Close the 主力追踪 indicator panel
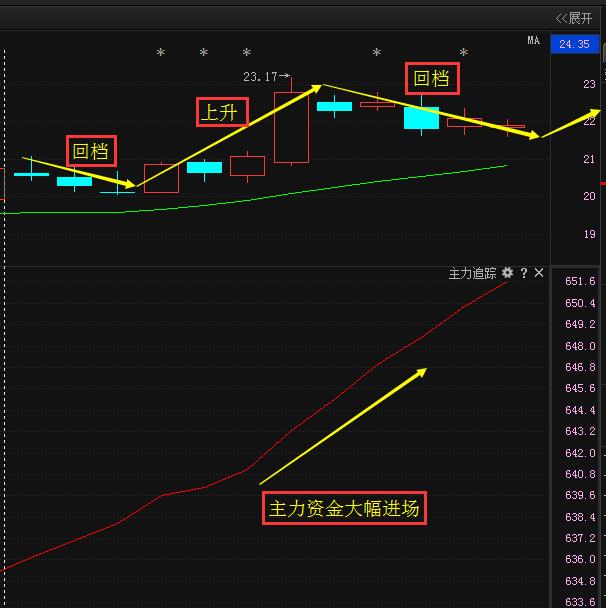Image resolution: width=606 pixels, height=608 pixels. pyautogui.click(x=539, y=273)
